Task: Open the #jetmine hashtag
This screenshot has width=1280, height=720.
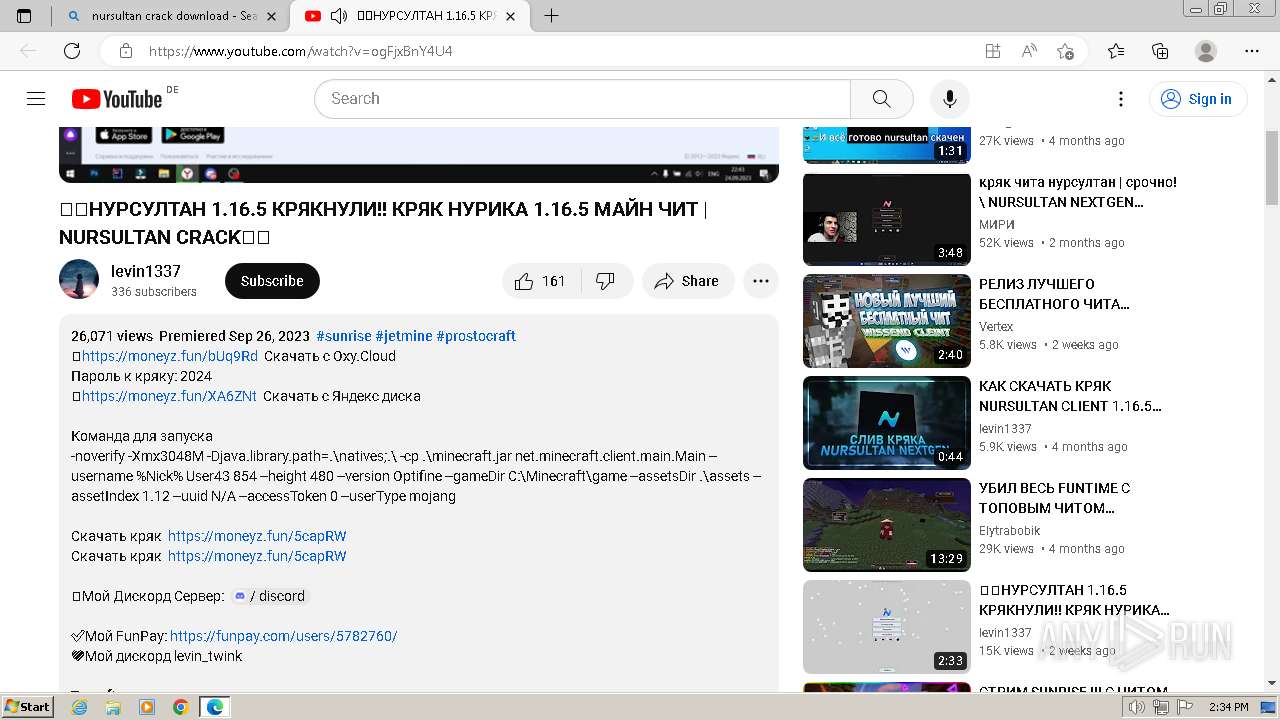Action: tap(404, 336)
